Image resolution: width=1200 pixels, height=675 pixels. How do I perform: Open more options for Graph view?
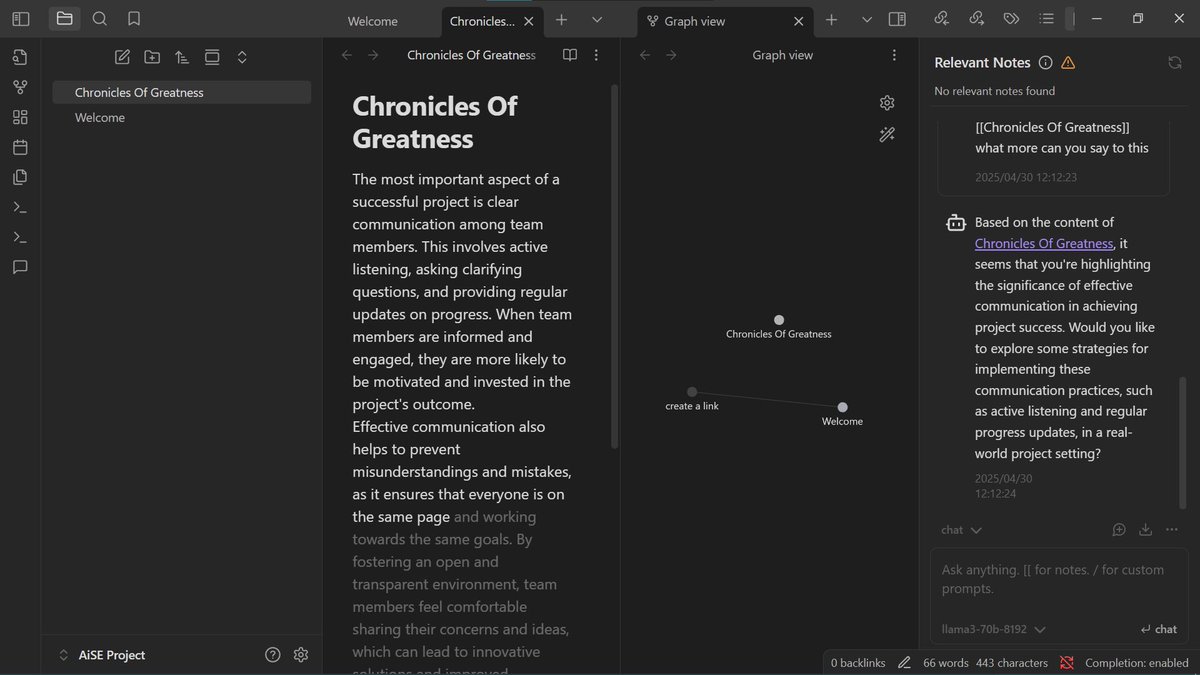895,55
